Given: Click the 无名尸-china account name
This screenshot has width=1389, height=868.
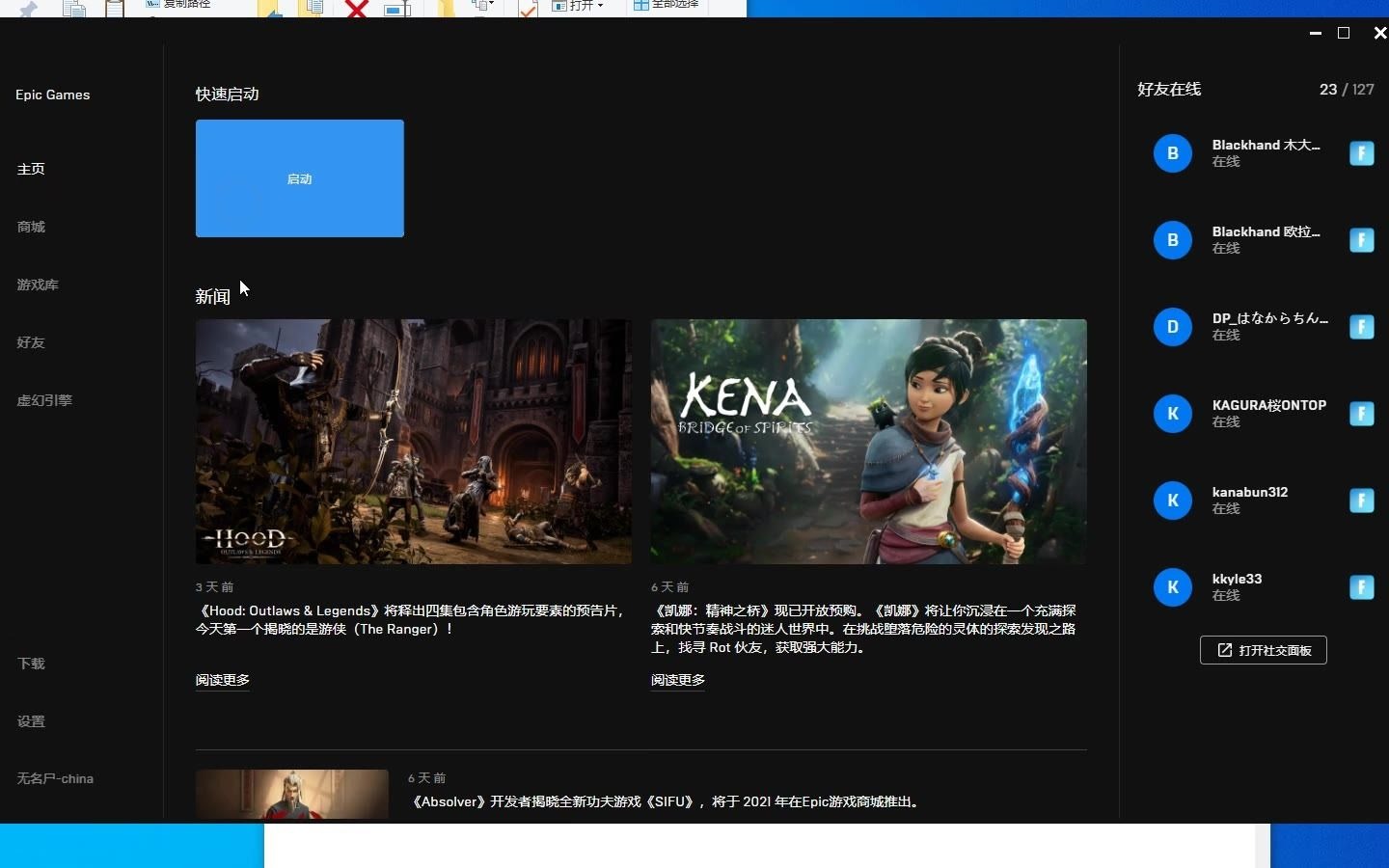Looking at the screenshot, I should click(x=55, y=778).
